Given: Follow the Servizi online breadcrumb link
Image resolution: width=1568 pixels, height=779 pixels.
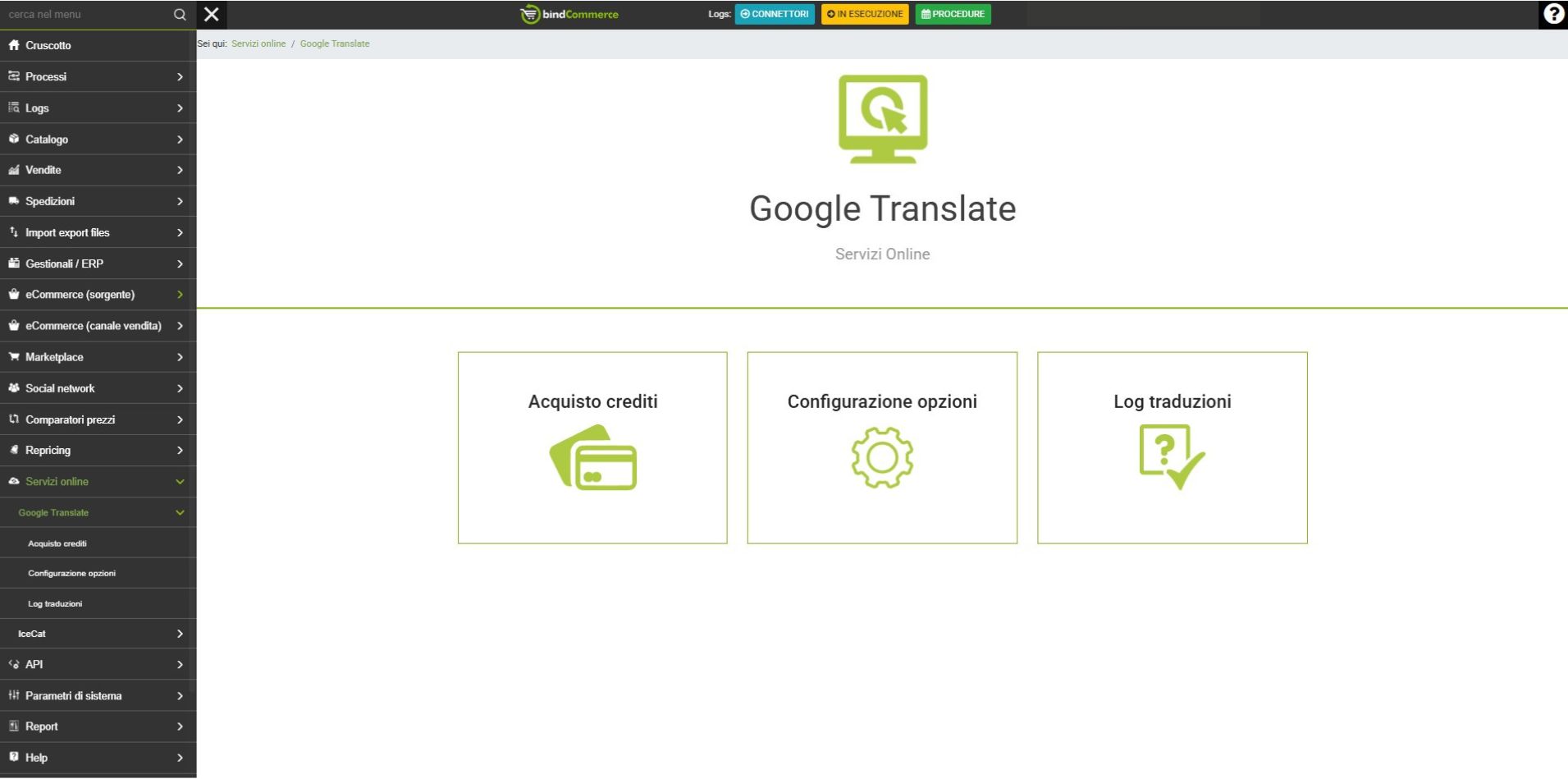Looking at the screenshot, I should (x=258, y=44).
